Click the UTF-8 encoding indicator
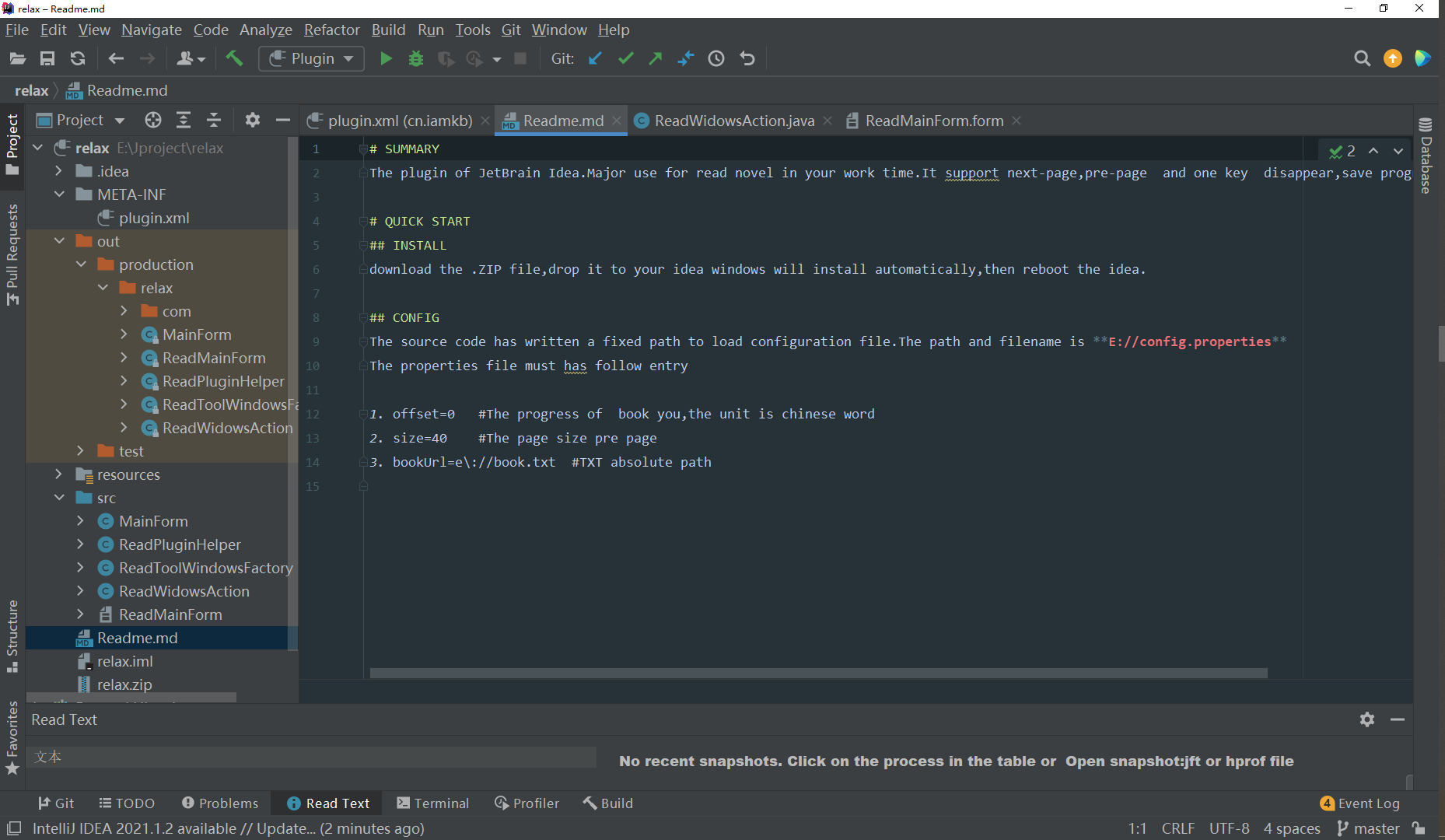1445x840 pixels. [1229, 828]
